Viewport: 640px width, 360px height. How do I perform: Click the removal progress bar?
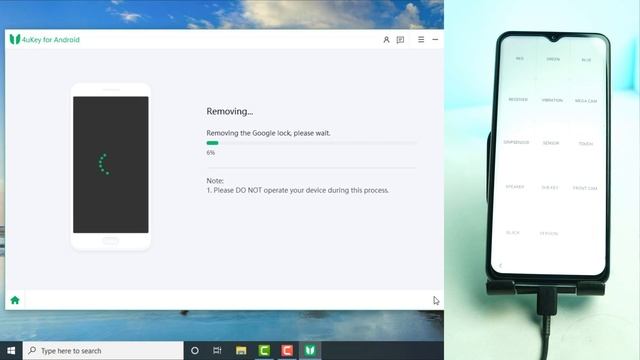click(x=311, y=143)
